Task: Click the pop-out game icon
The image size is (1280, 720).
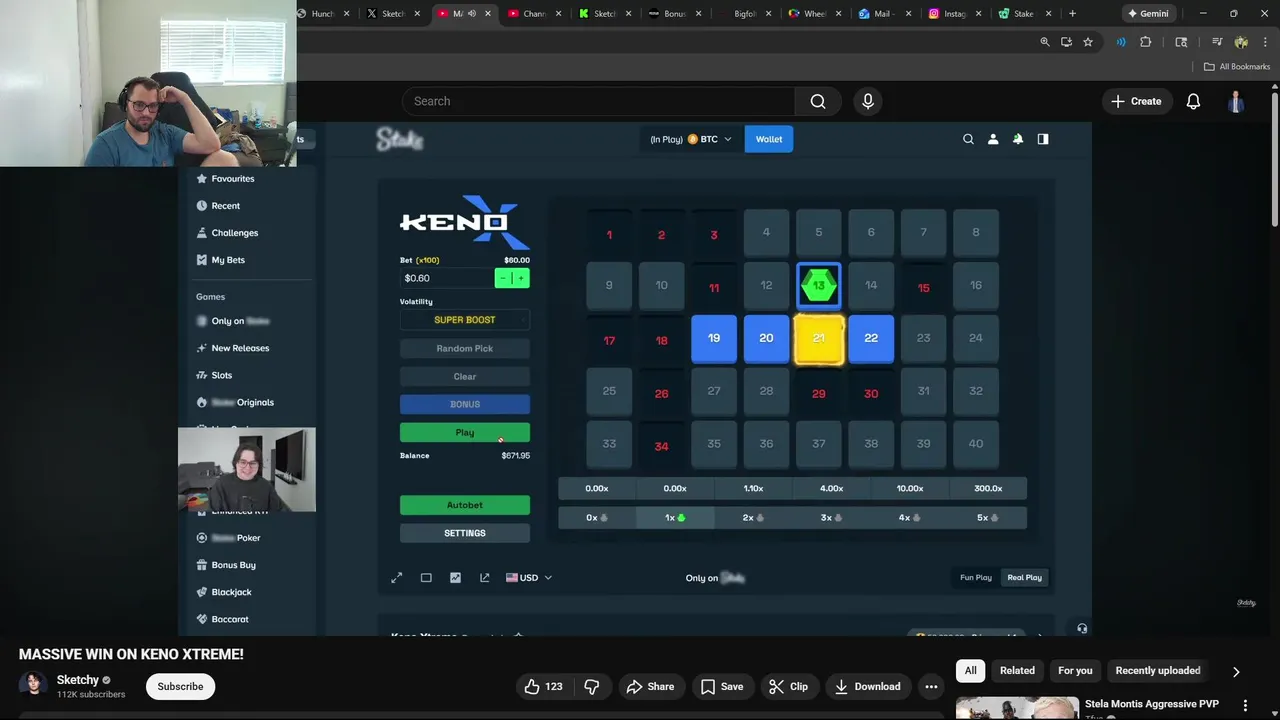Action: point(485,577)
